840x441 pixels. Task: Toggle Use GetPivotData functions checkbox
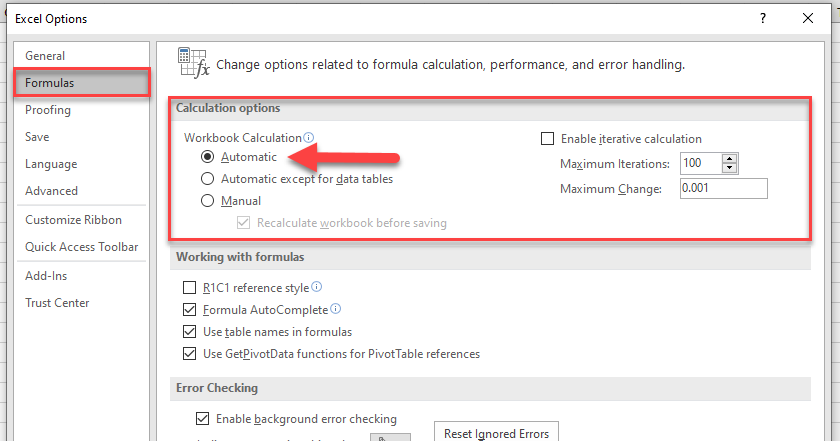click(x=190, y=354)
